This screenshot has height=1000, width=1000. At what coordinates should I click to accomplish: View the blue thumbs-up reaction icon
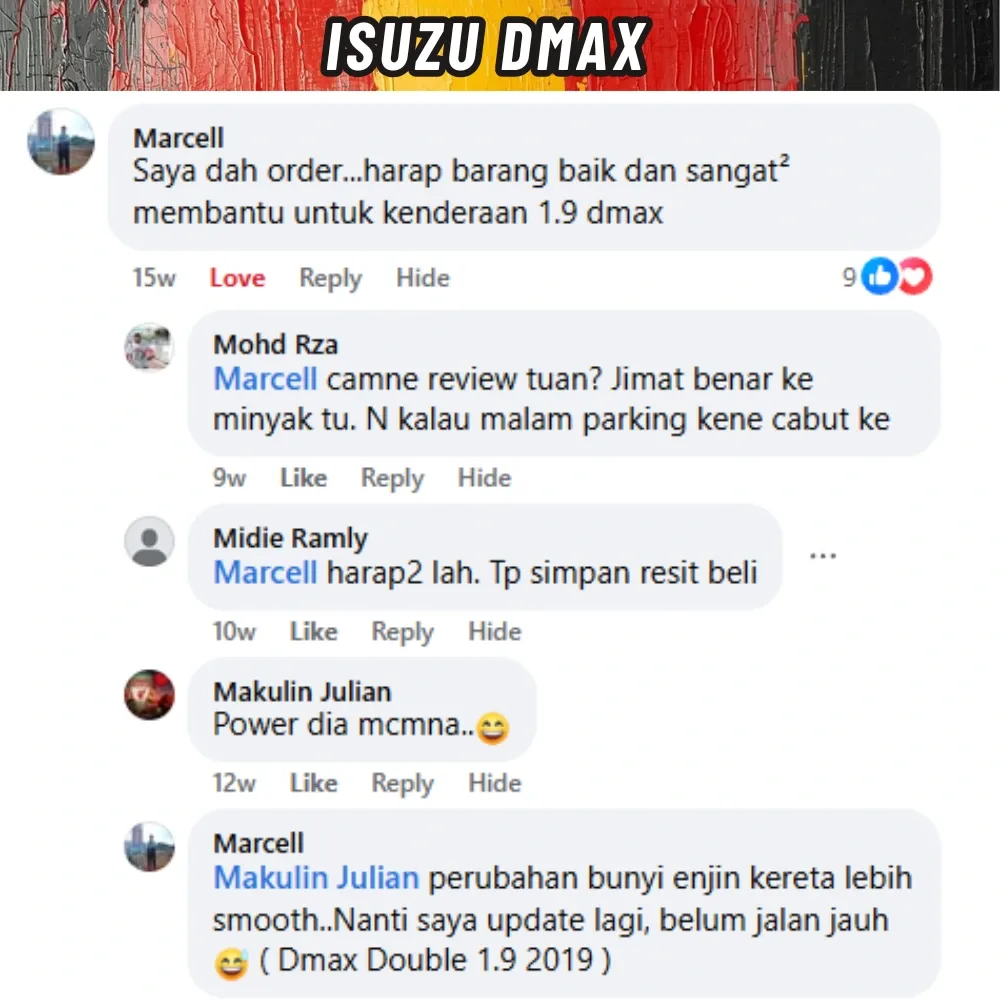[x=880, y=276]
